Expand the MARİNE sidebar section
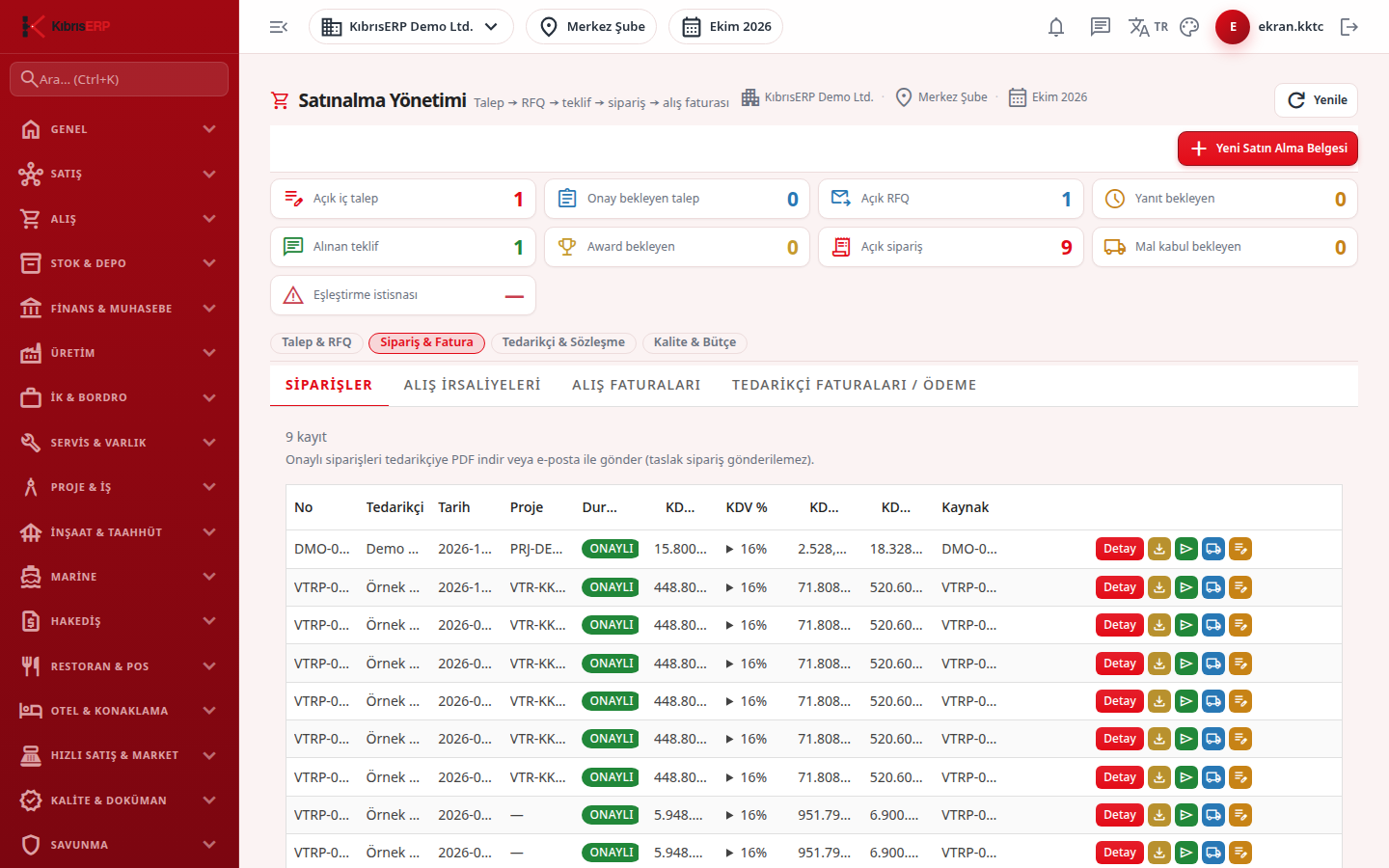Image resolution: width=1389 pixels, height=868 pixels. pyautogui.click(x=120, y=577)
